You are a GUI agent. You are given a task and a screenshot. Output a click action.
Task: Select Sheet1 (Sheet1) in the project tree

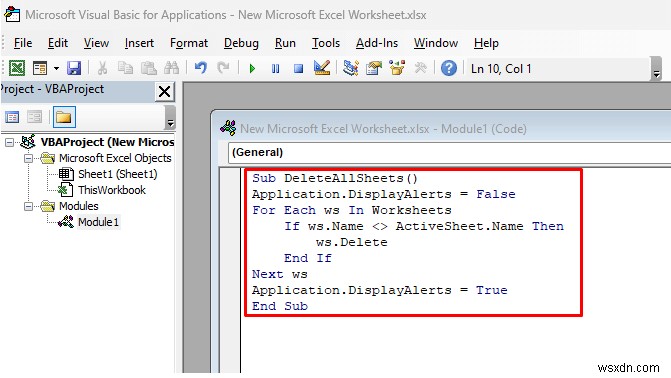tap(117, 174)
